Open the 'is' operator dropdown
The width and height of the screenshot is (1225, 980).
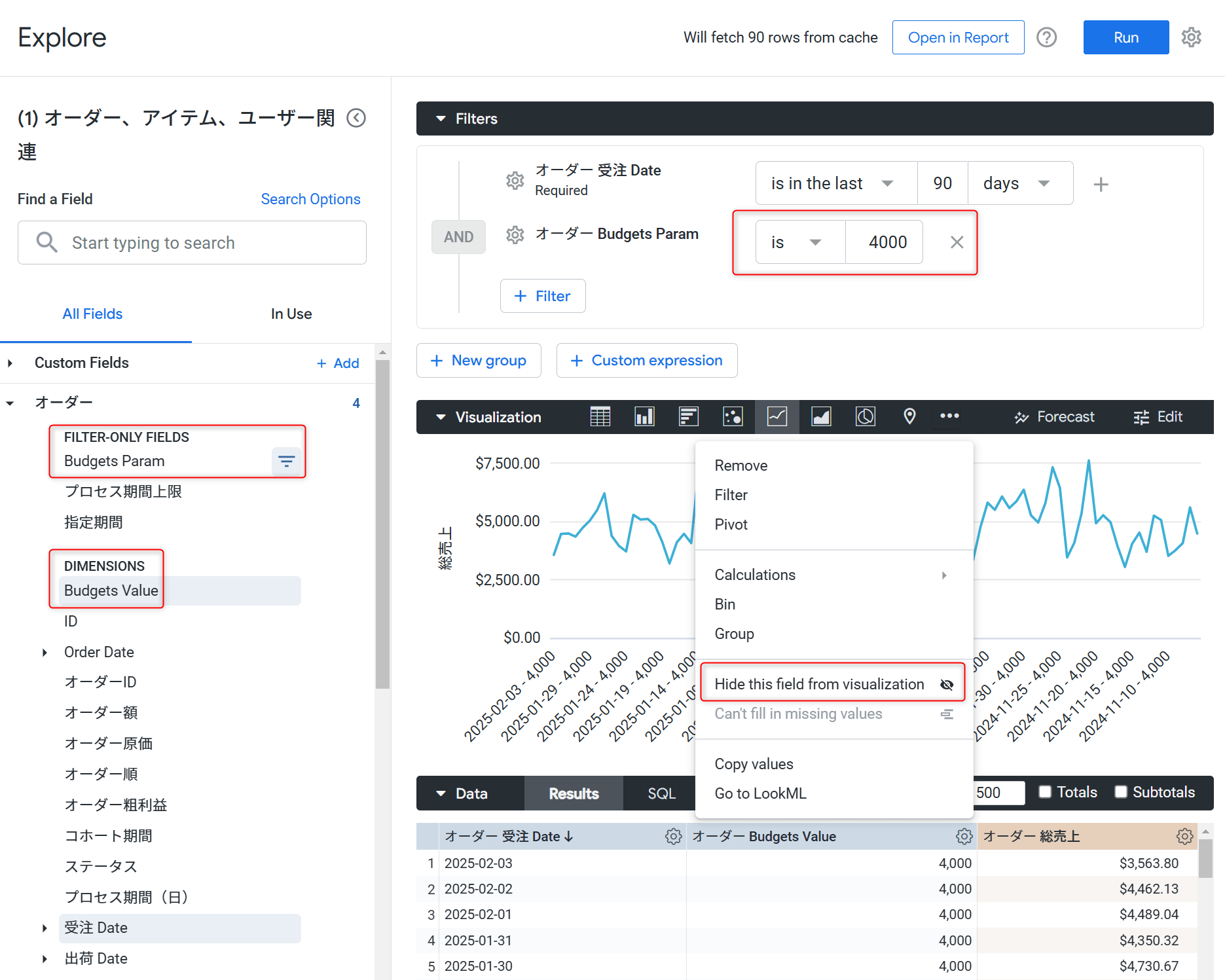coord(800,242)
